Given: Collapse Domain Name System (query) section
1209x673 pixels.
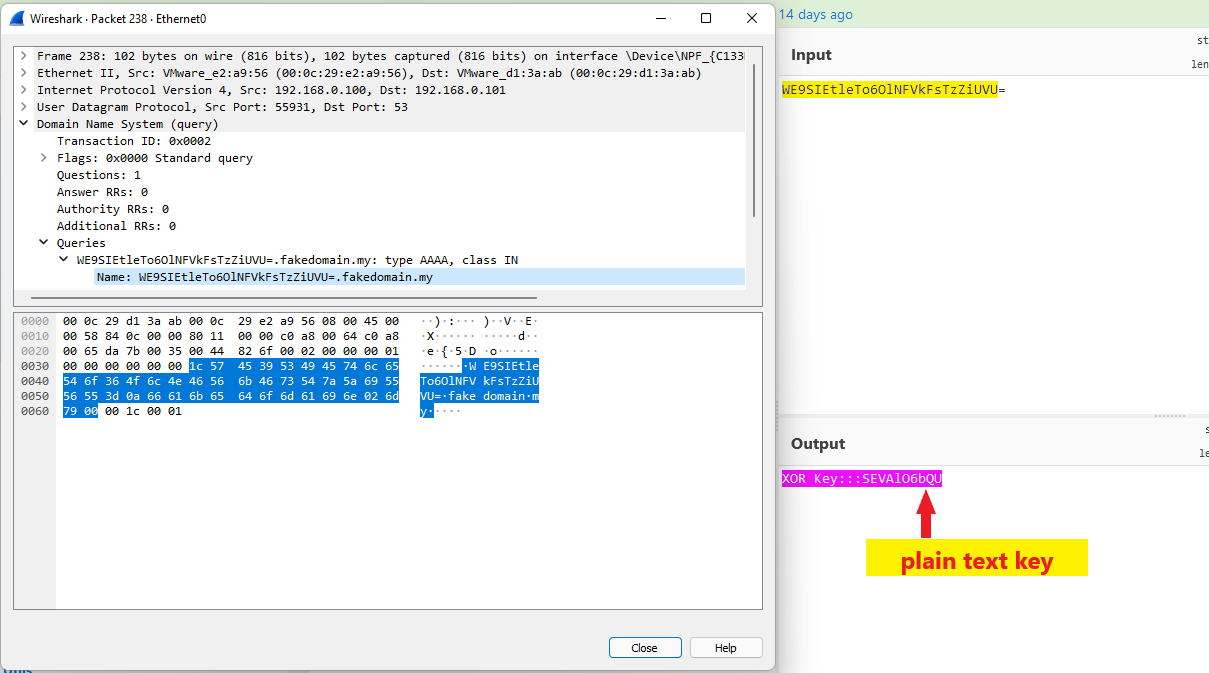Looking at the screenshot, I should [x=24, y=124].
